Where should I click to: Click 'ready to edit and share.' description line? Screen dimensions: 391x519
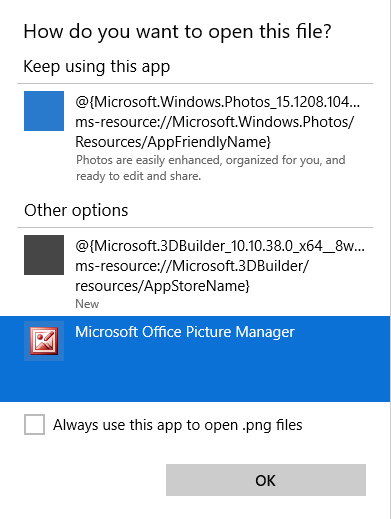pyautogui.click(x=139, y=176)
